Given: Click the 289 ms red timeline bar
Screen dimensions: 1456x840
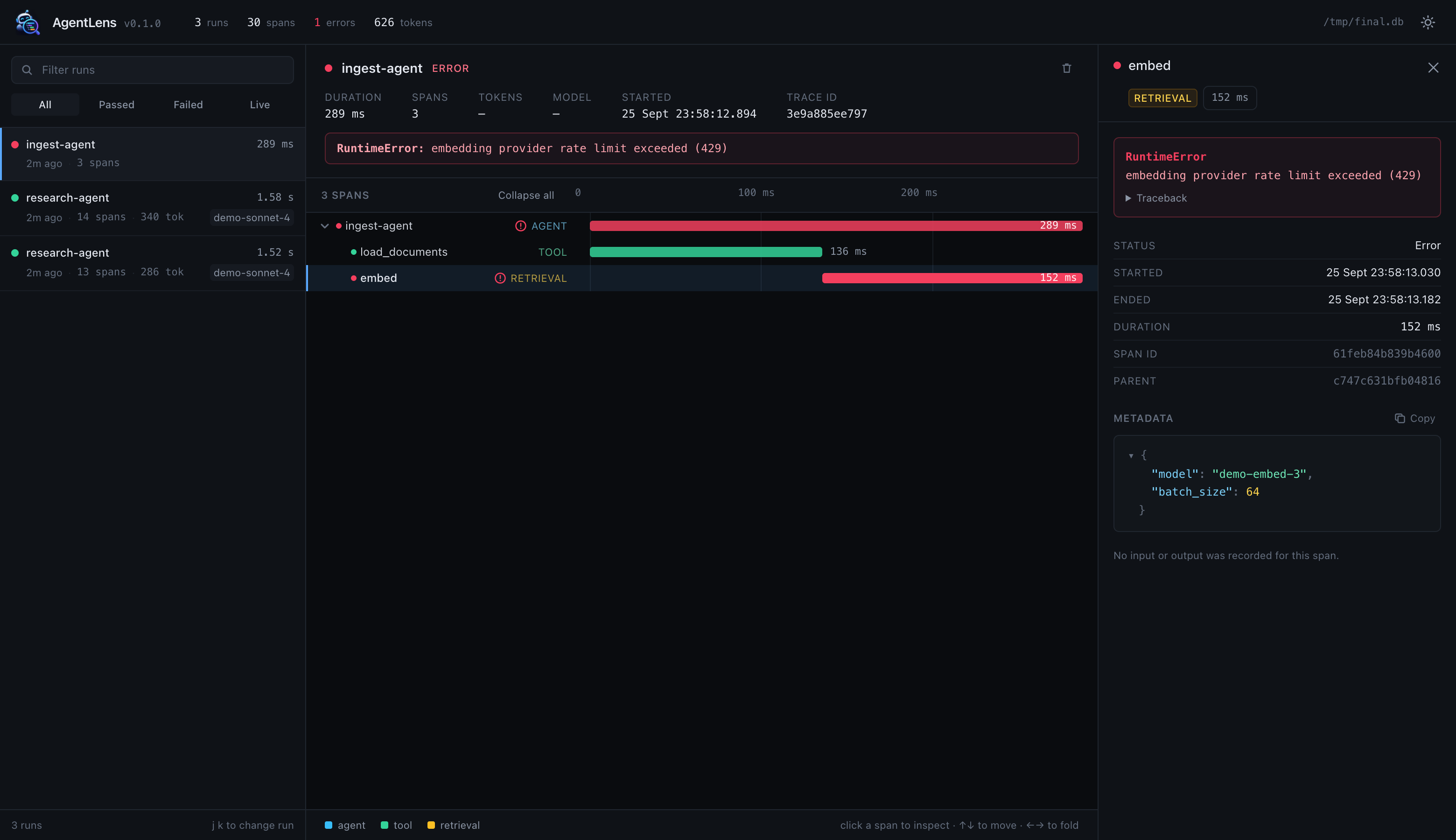Looking at the screenshot, I should tap(836, 225).
